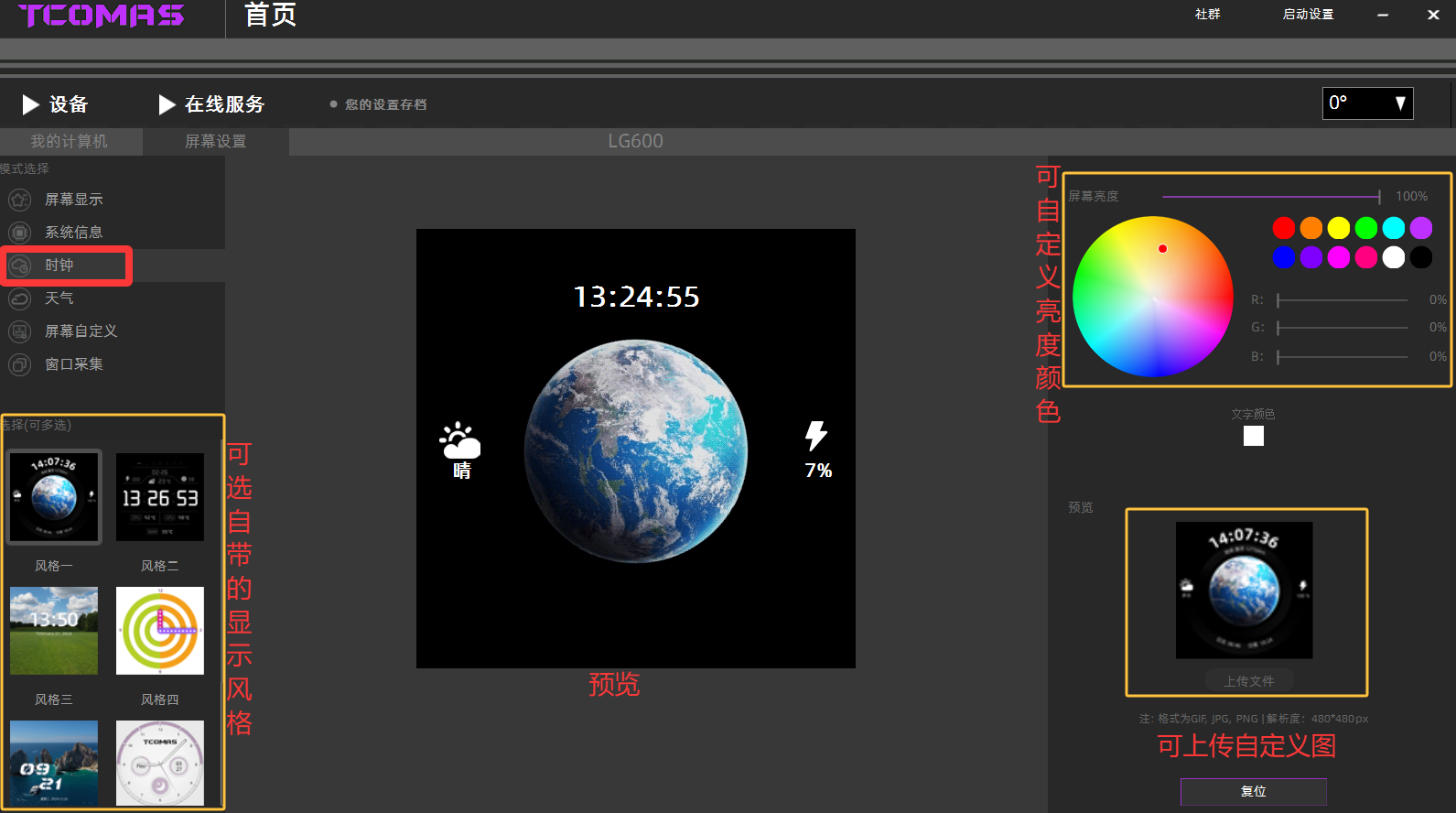Select the 风格四 spiral clock thumbnail
This screenshot has height=813, width=1456.
(160, 631)
